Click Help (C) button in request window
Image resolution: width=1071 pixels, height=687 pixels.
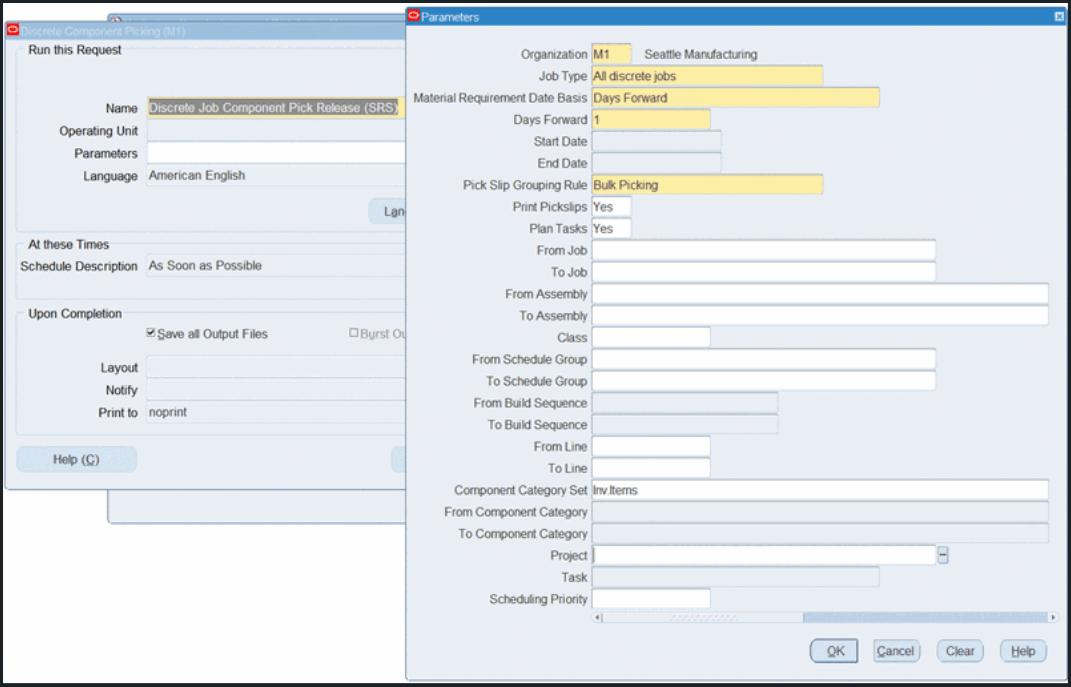pyautogui.click(x=76, y=460)
